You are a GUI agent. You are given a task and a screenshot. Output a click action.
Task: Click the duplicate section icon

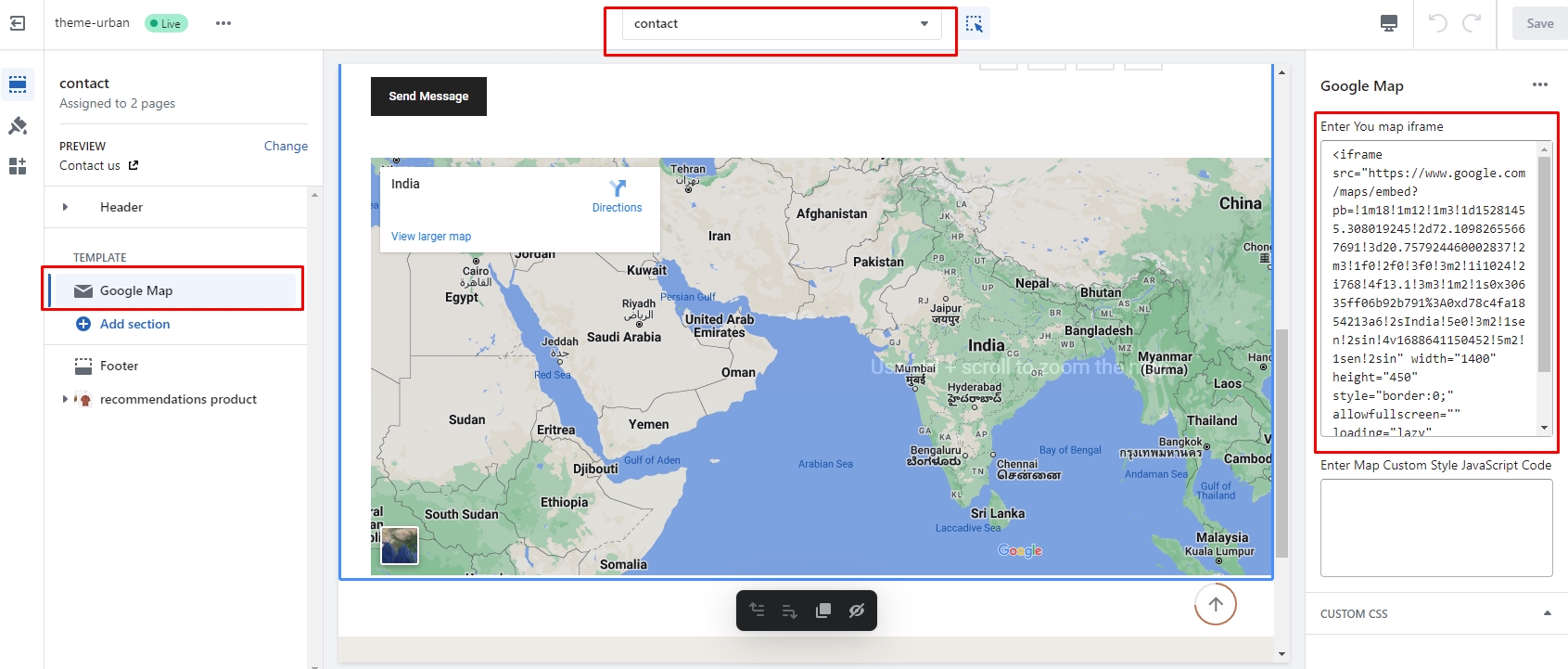pos(823,611)
